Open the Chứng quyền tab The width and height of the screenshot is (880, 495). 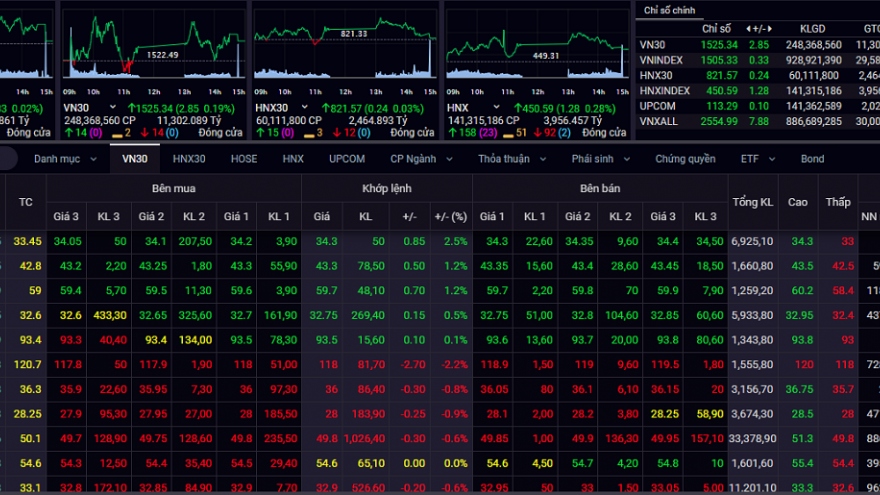pyautogui.click(x=685, y=159)
